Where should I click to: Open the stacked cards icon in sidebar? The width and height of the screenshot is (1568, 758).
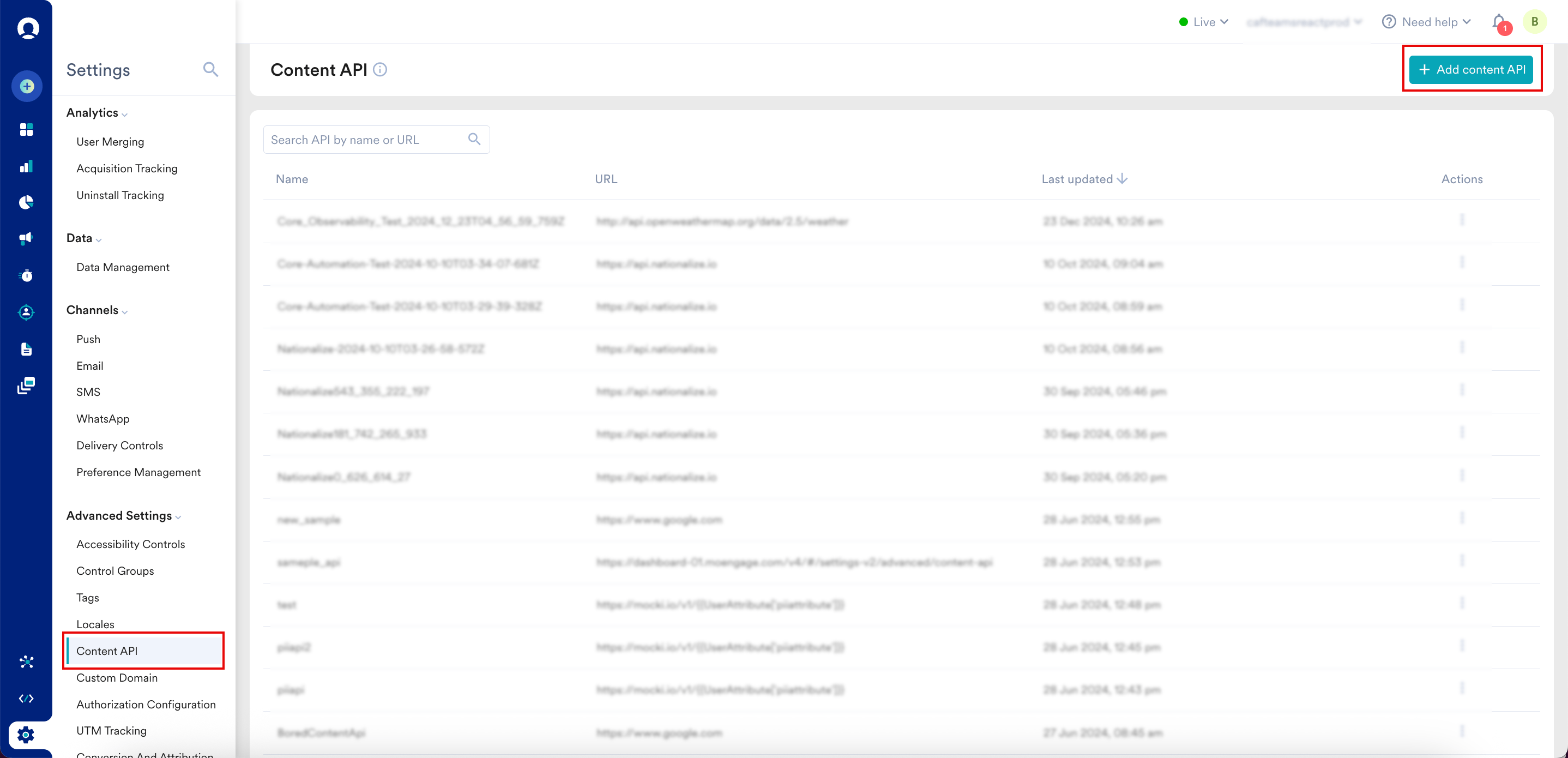point(26,386)
